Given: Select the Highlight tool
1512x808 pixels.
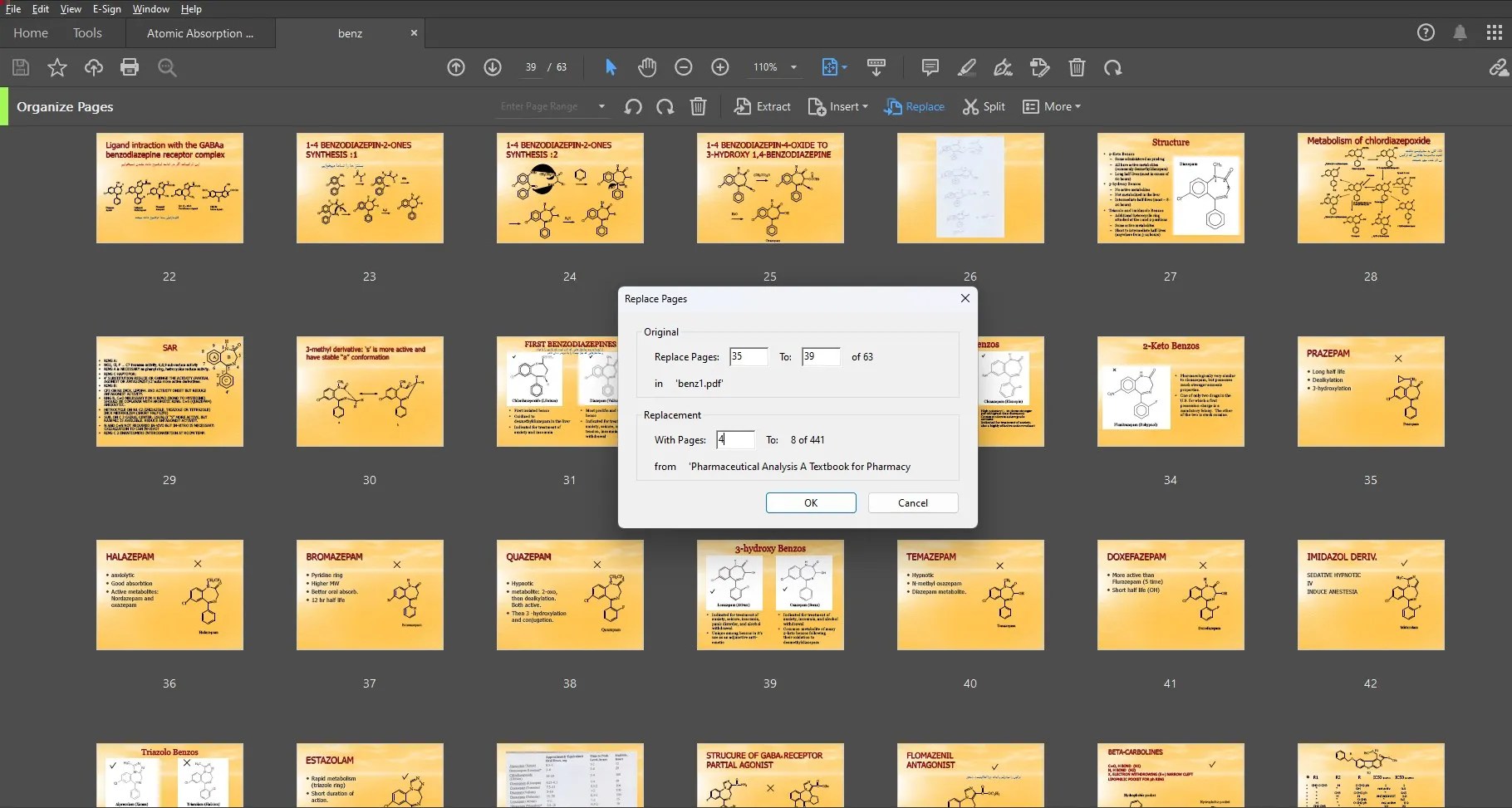Looking at the screenshot, I should click(x=966, y=67).
